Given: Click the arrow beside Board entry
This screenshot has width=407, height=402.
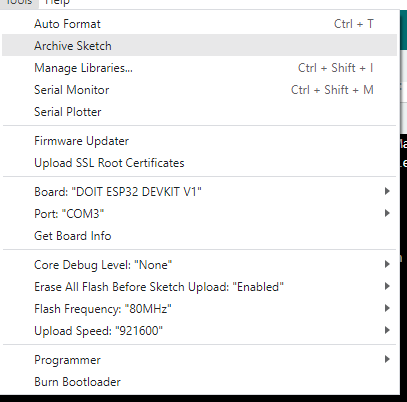Looking at the screenshot, I should [387, 191].
